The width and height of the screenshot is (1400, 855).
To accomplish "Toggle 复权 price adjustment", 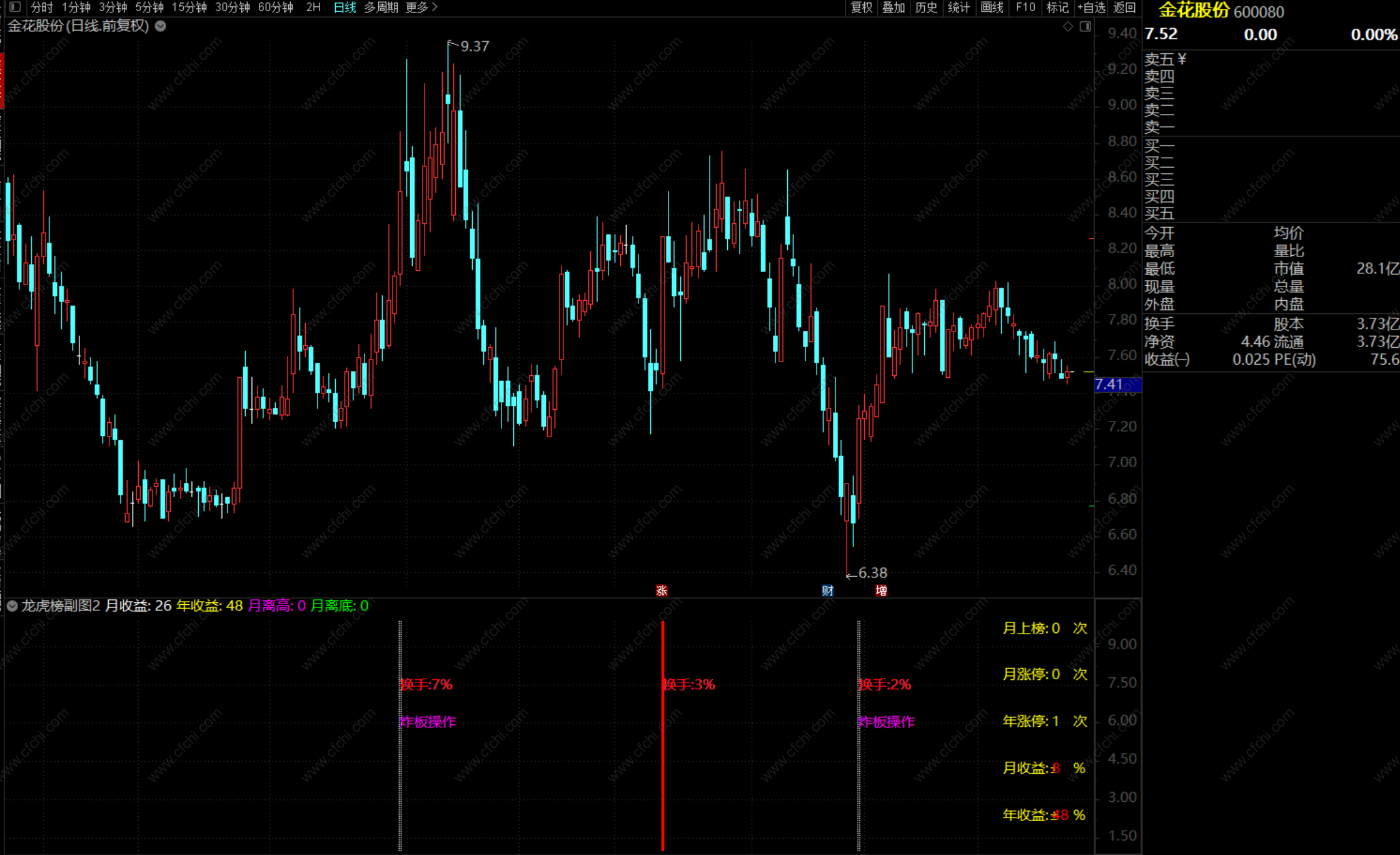I will (861, 8).
